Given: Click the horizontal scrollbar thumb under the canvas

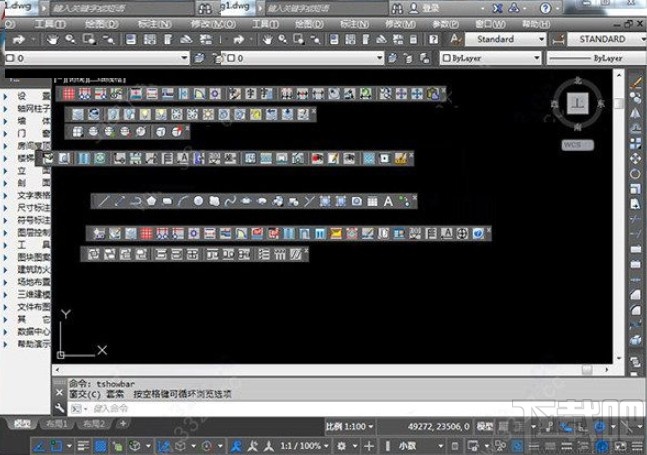Looking at the screenshot, I should [587, 370].
